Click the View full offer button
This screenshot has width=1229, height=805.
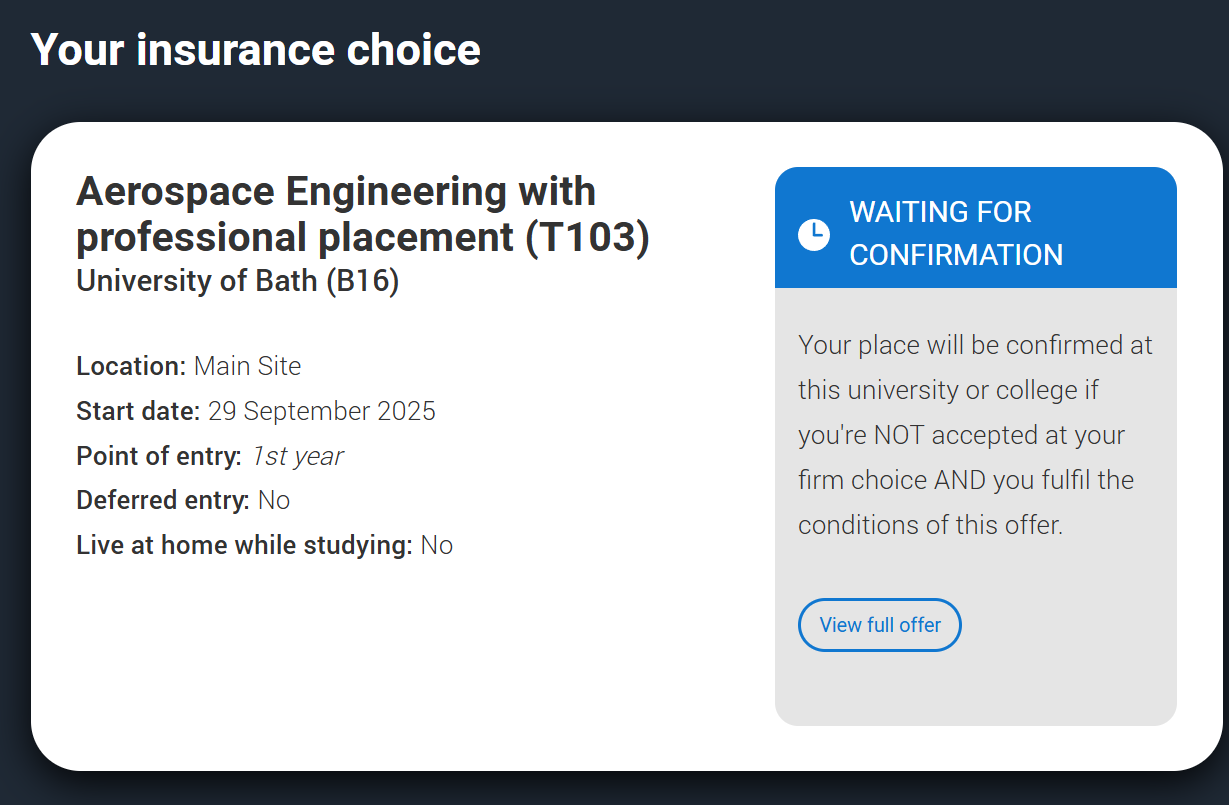[879, 625]
